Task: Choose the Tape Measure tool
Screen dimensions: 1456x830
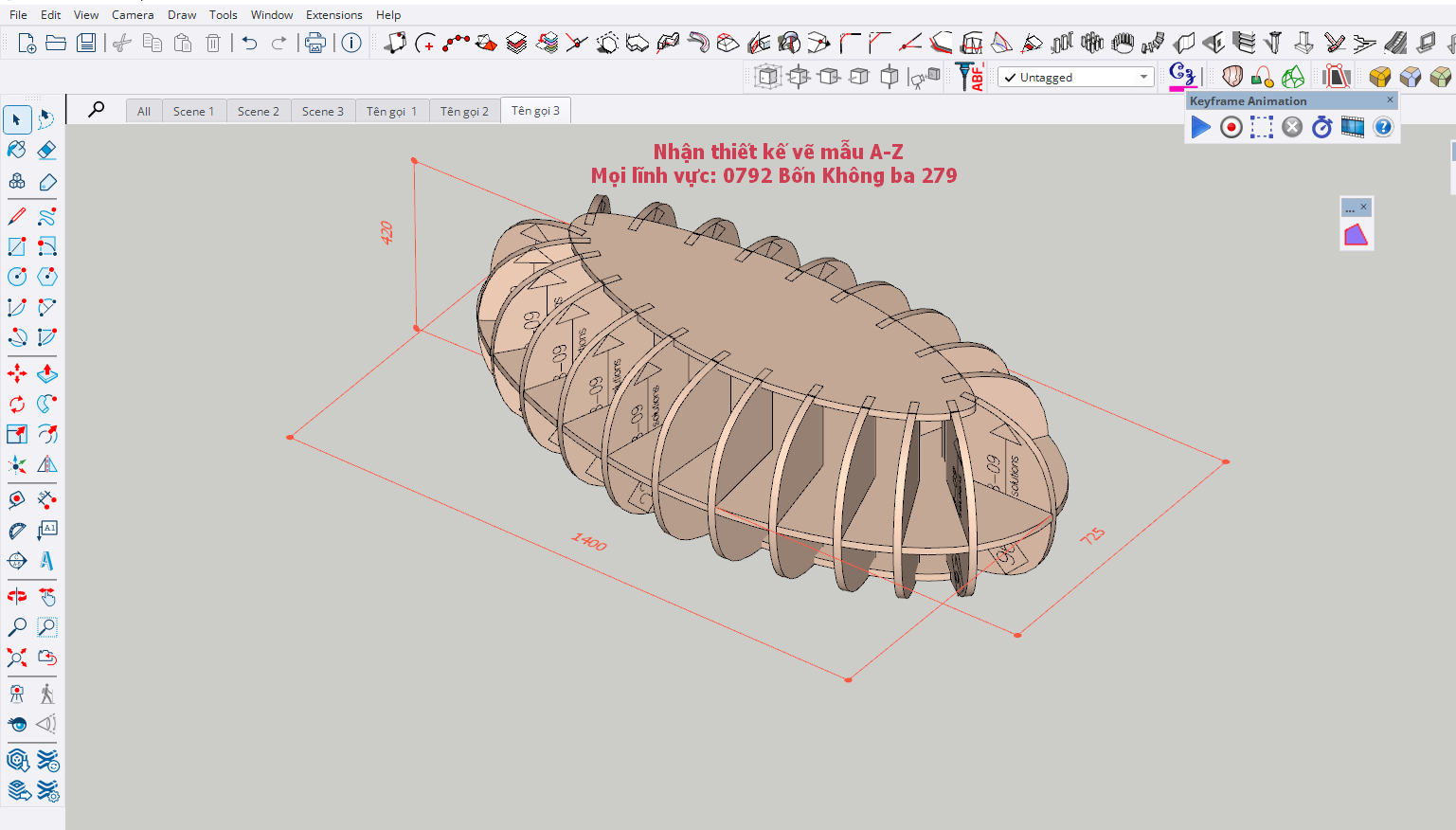Action: point(17,499)
